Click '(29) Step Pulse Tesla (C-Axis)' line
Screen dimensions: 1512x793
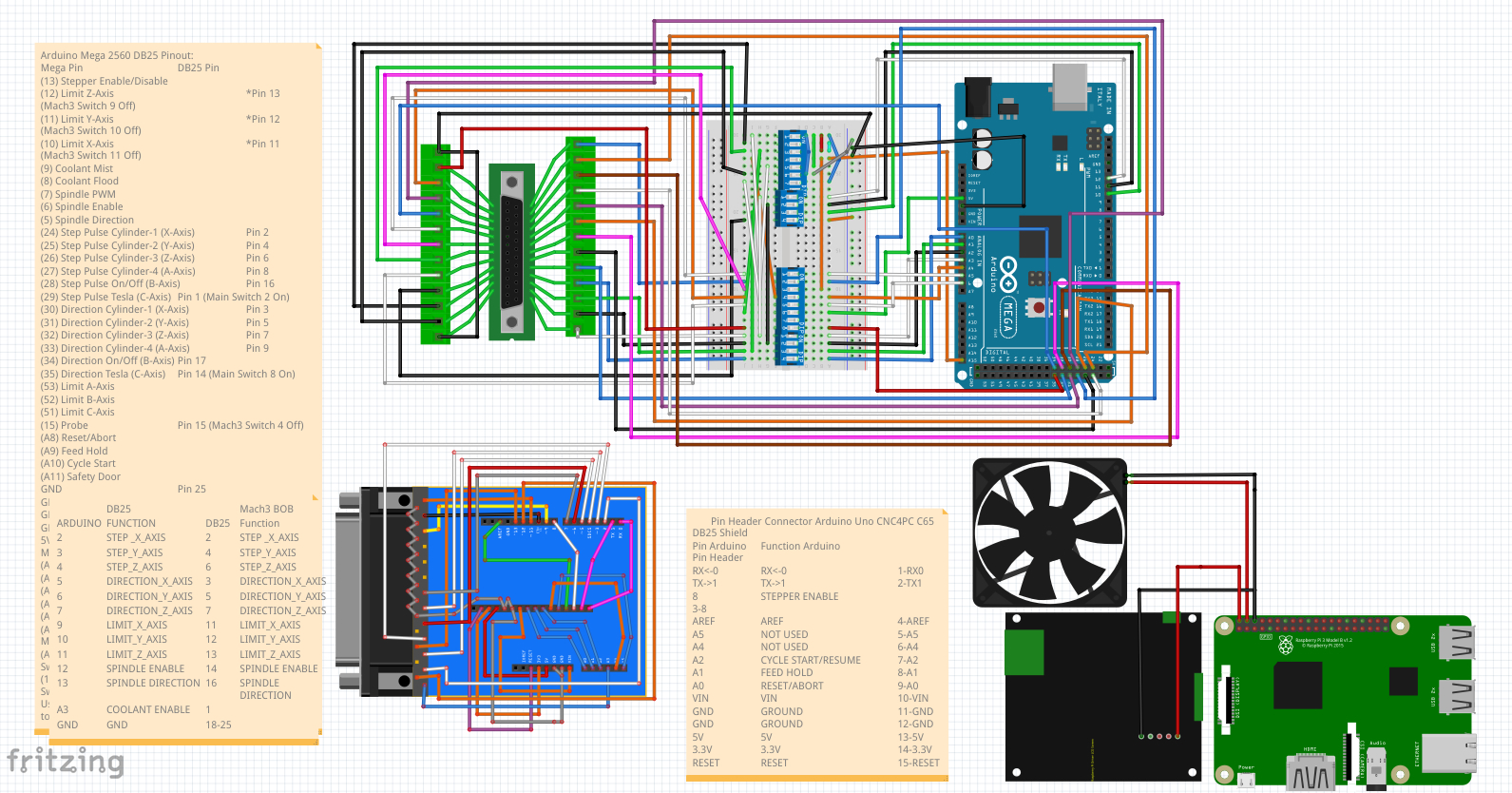pos(106,297)
